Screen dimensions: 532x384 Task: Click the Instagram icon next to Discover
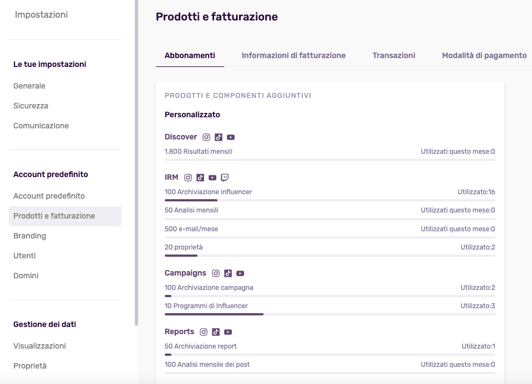pyautogui.click(x=206, y=137)
